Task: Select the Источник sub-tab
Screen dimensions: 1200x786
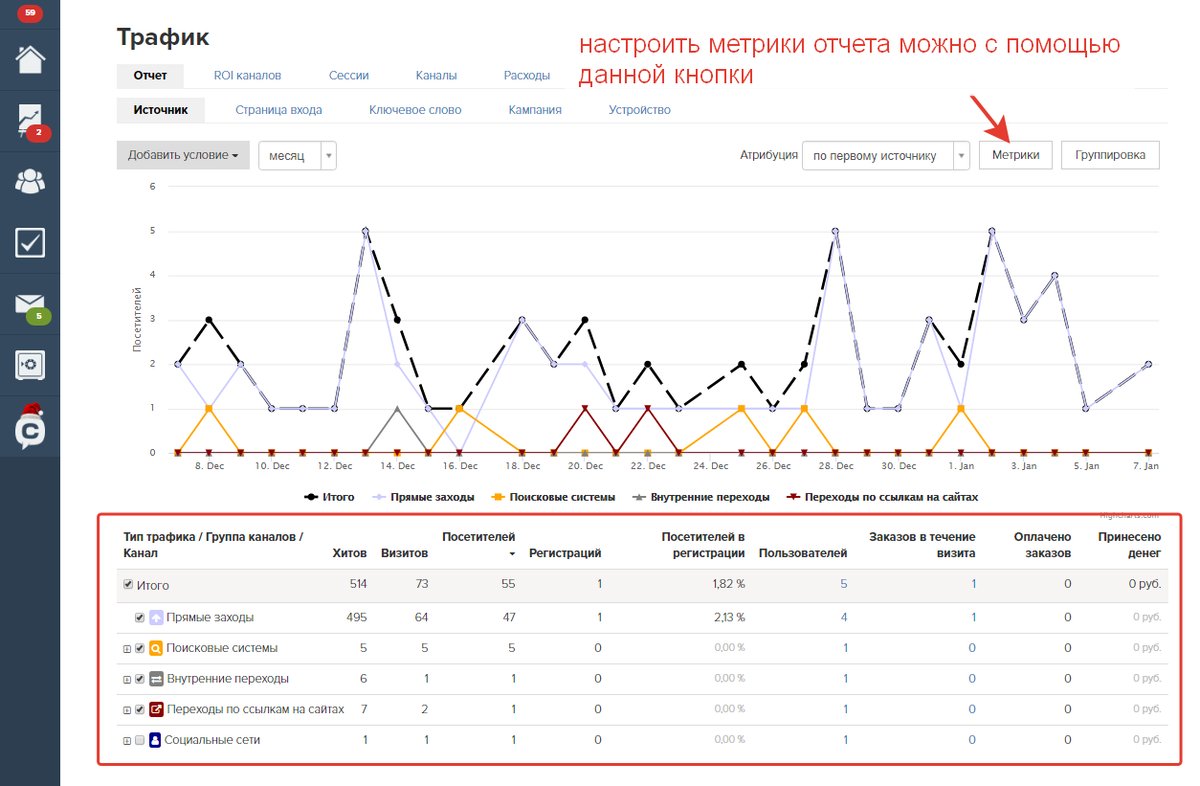Action: click(x=160, y=110)
